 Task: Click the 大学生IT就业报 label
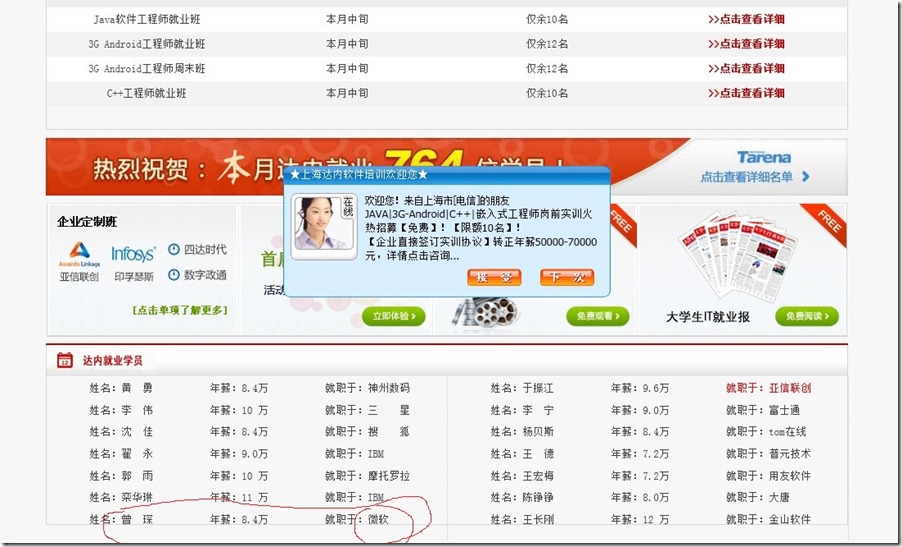pyautogui.click(x=708, y=317)
